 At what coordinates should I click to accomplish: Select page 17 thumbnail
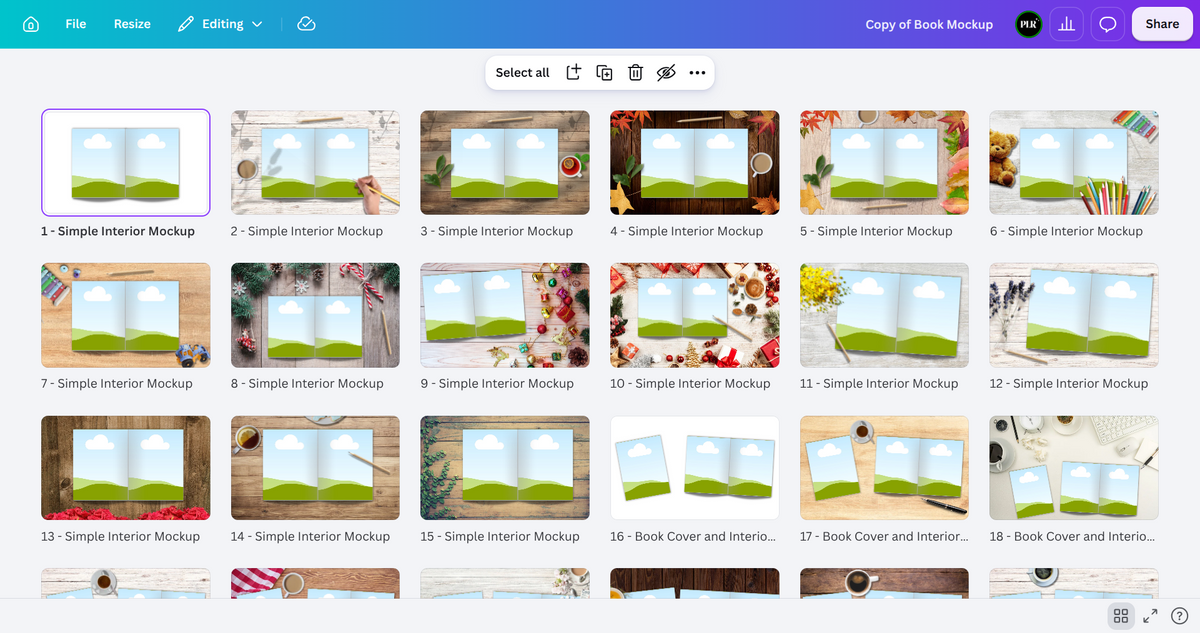884,468
